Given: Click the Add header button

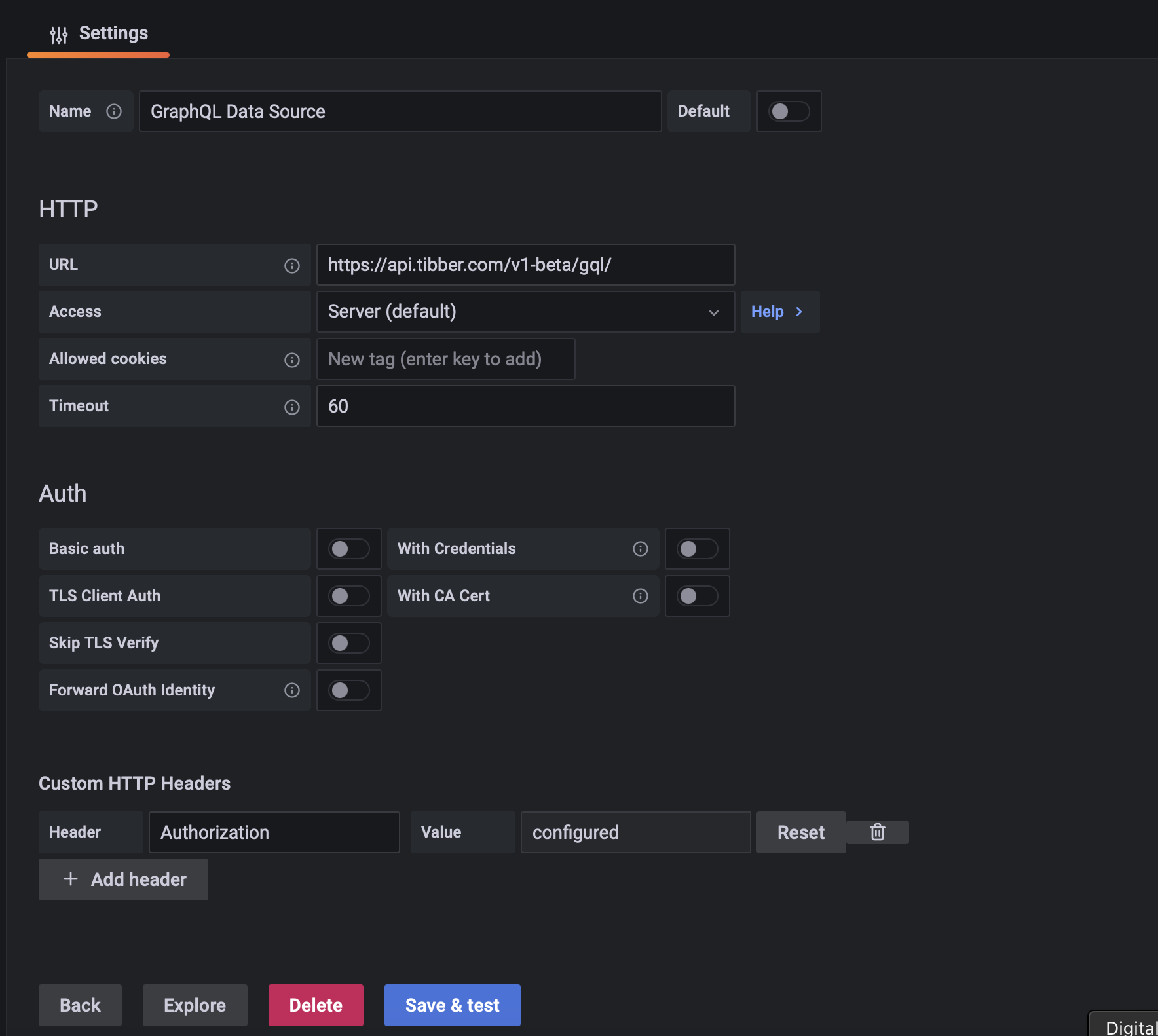Looking at the screenshot, I should pos(123,879).
